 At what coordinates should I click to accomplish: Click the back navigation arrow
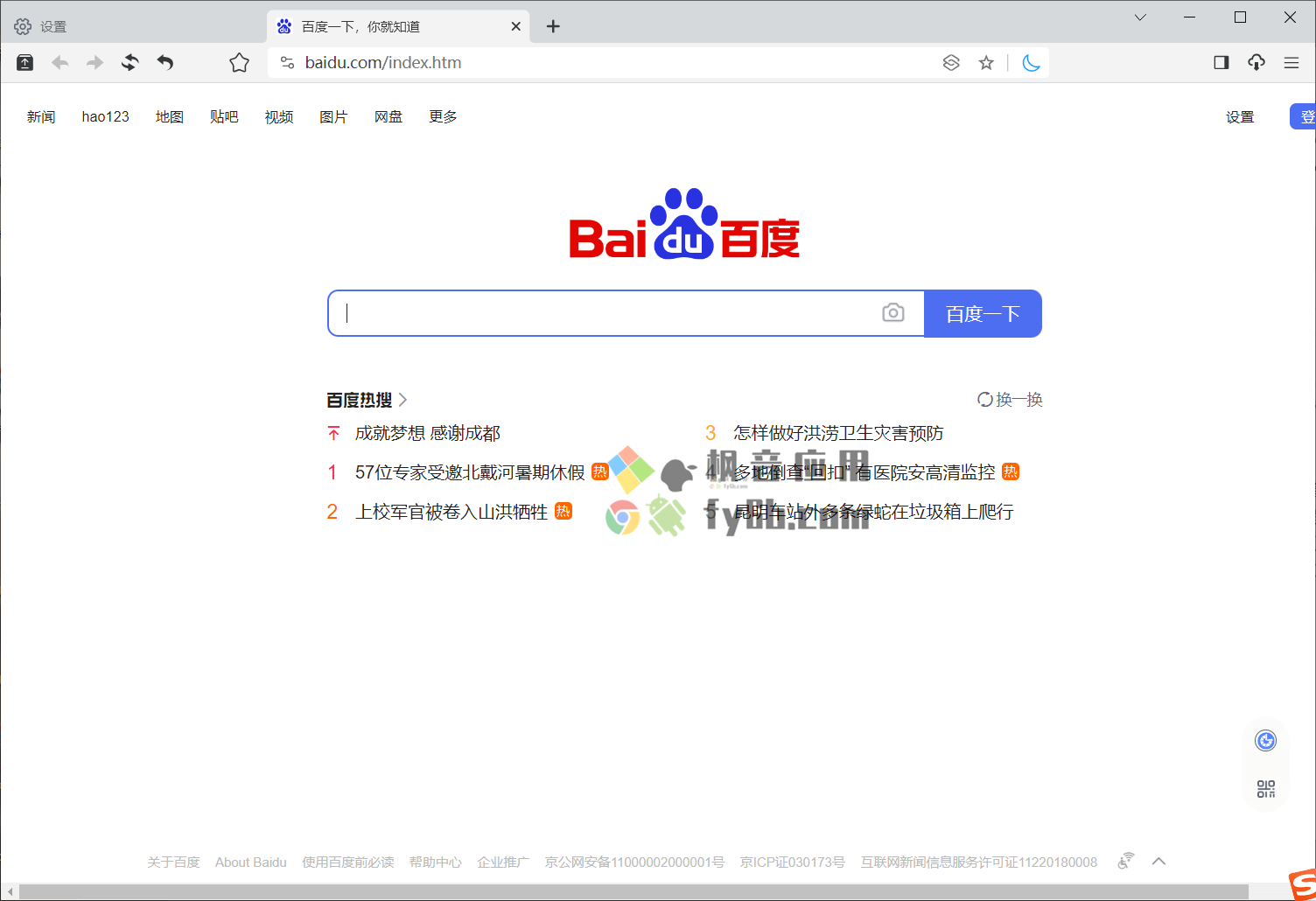click(x=60, y=62)
